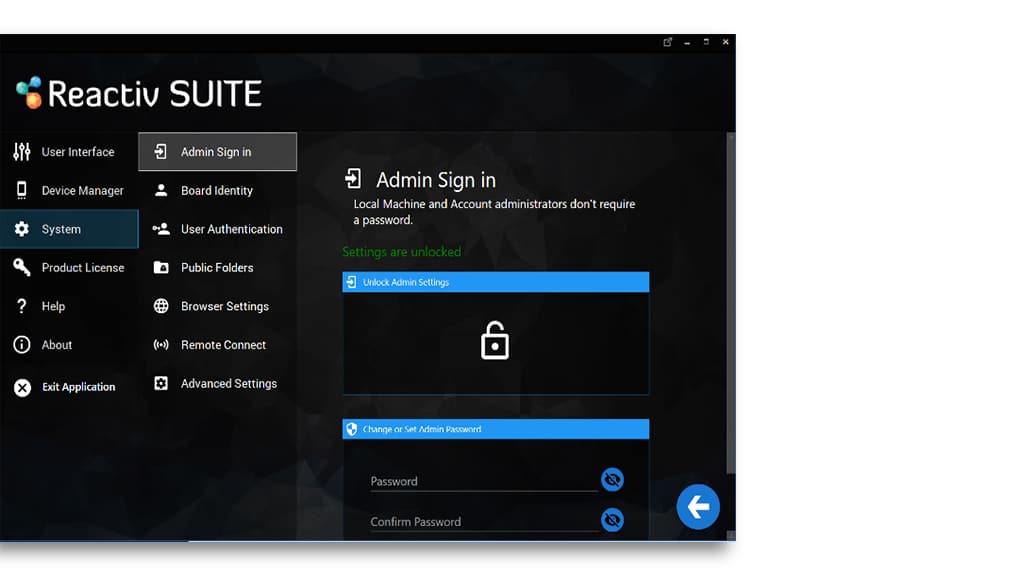1024x576 pixels.
Task: Minimize the Reactiv SUITE window
Action: (x=687, y=42)
